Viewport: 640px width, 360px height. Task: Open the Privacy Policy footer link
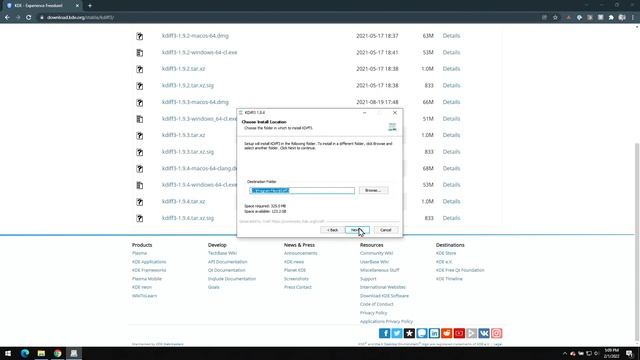click(373, 313)
